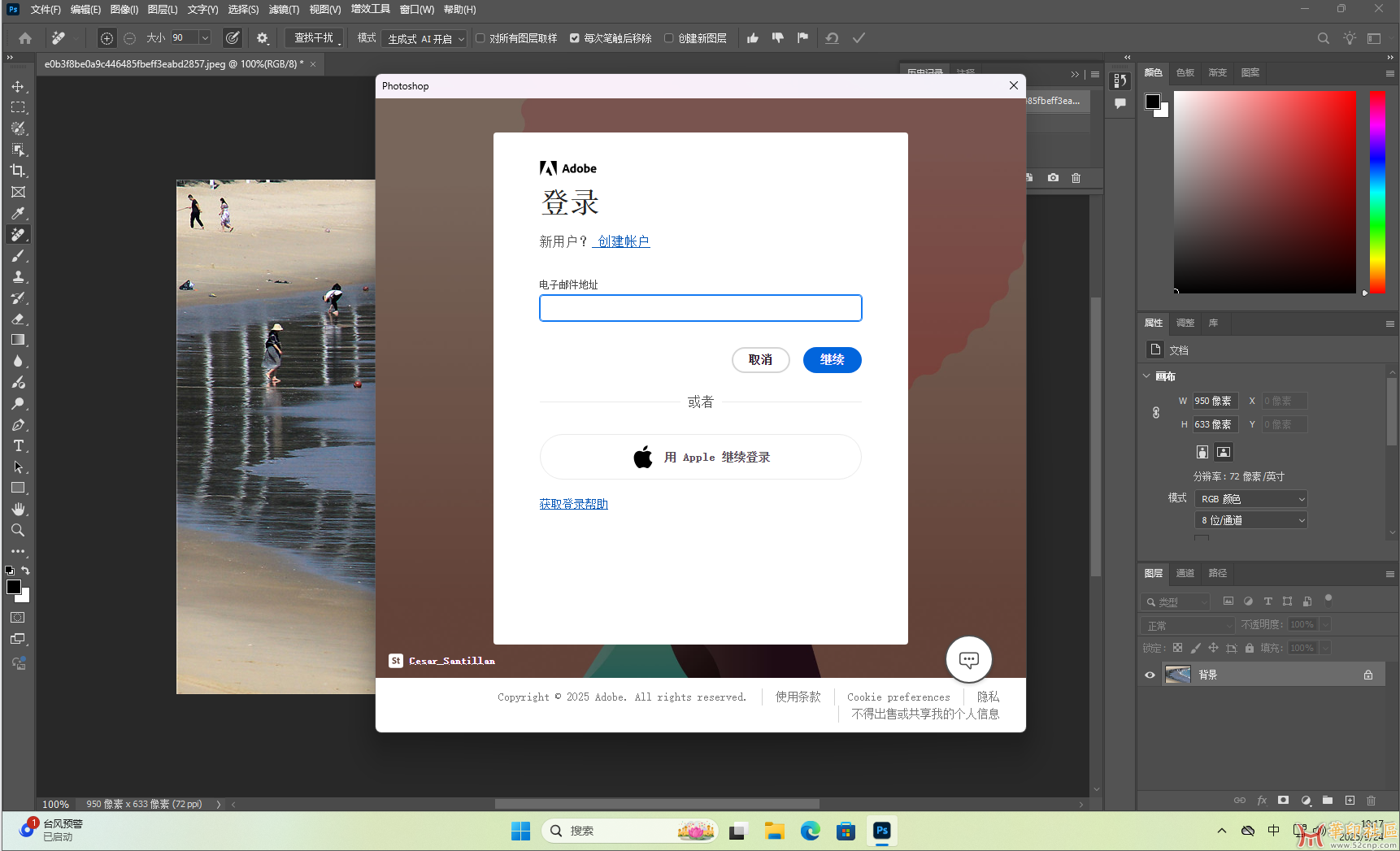Toggle width-height link constraint icon
This screenshot has width=1400, height=851.
click(1156, 413)
